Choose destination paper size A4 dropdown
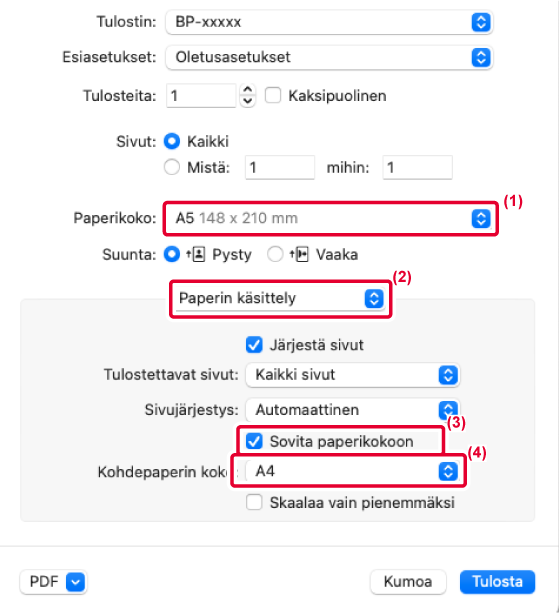The width and height of the screenshot is (559, 613). coord(352,471)
